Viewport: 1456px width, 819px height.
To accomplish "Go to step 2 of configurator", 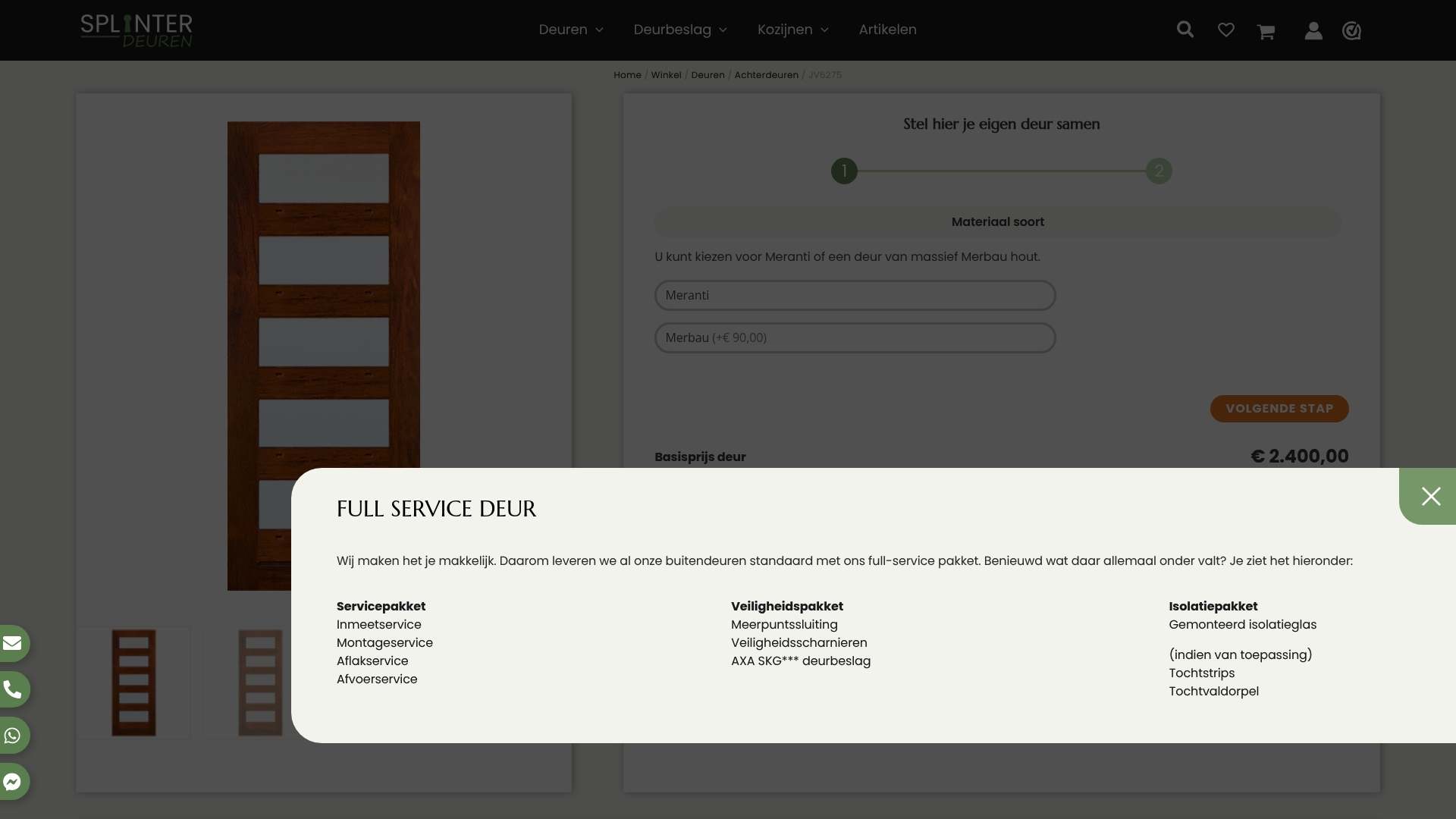I will [1159, 171].
